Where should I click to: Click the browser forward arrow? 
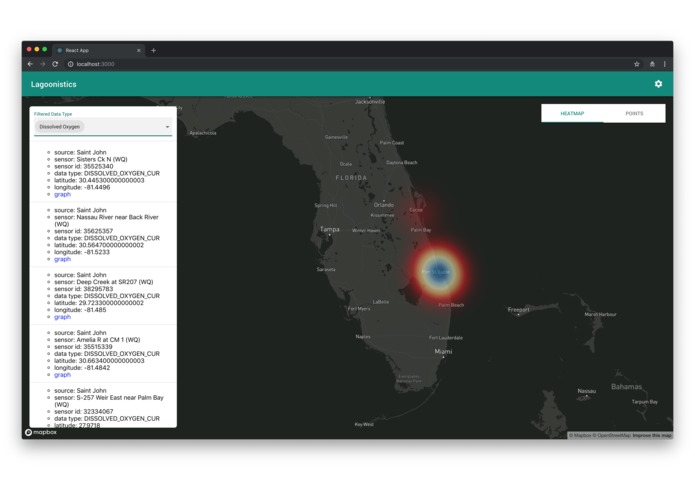(43, 64)
